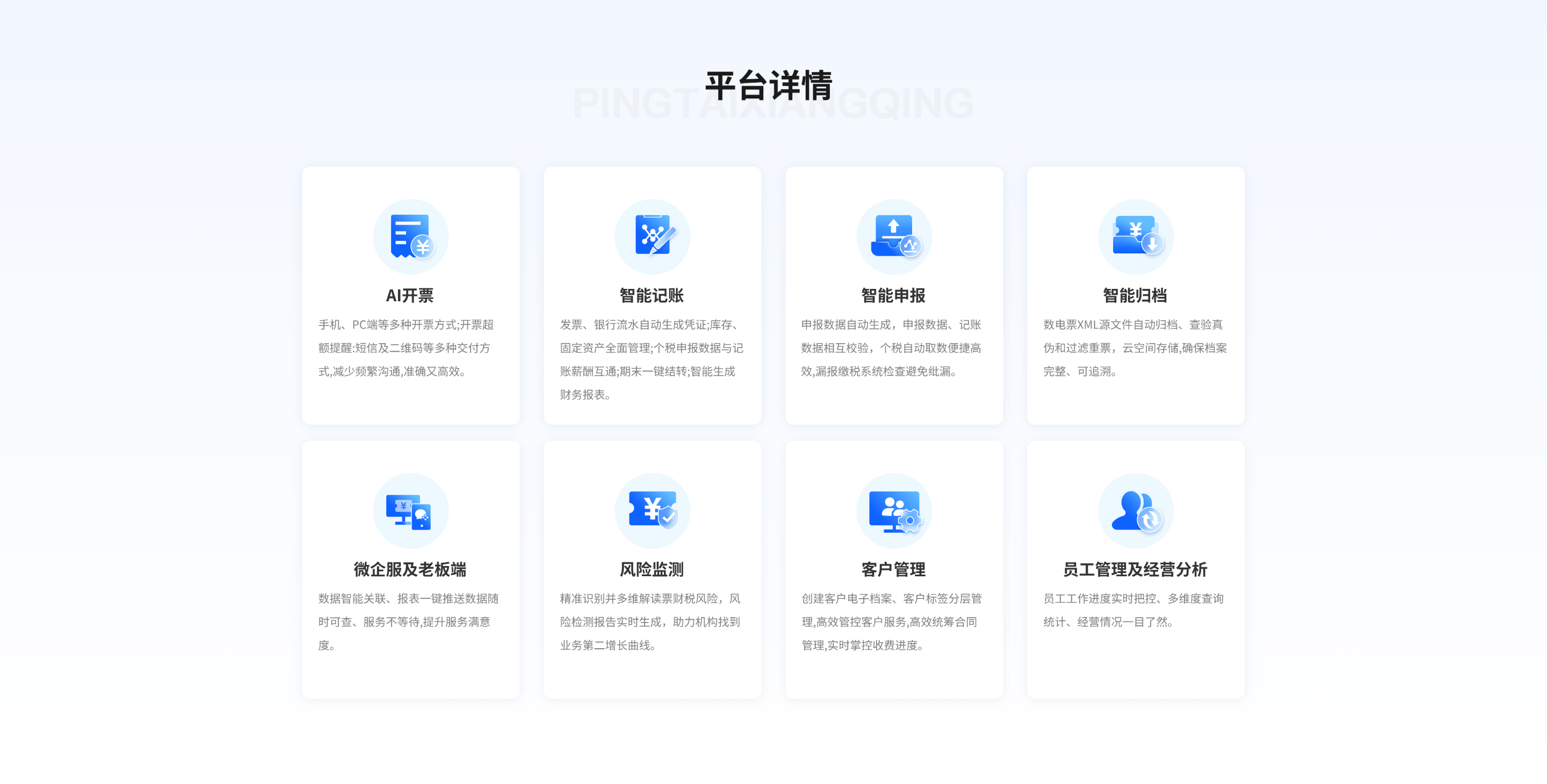Open the 客户管理 feature title
The image size is (1547, 784).
tap(894, 570)
